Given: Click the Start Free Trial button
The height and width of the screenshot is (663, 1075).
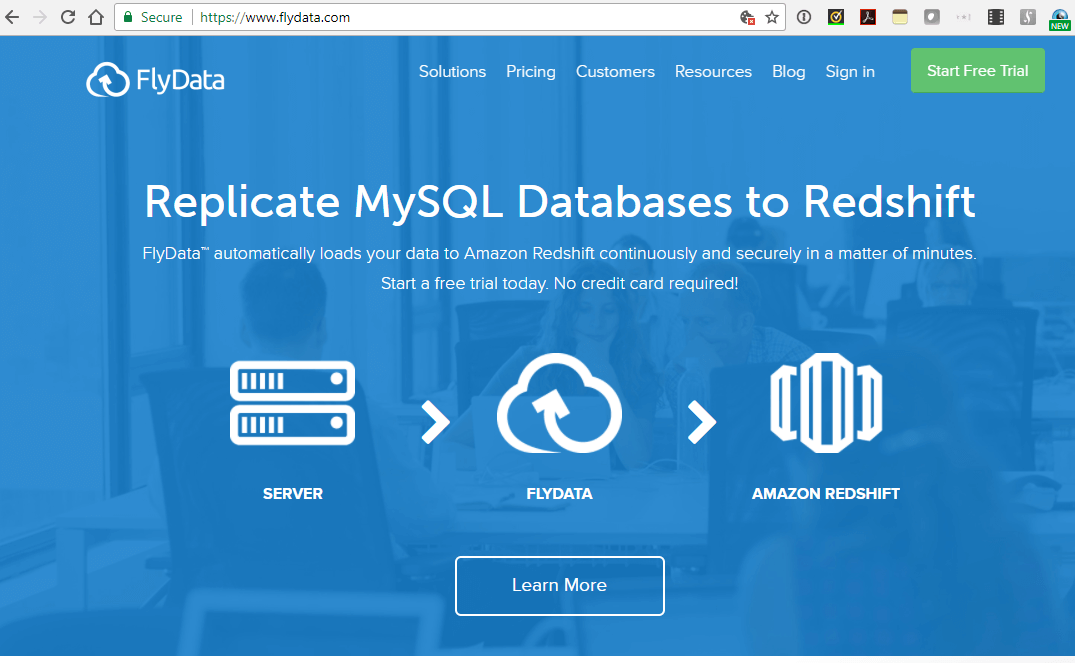Looking at the screenshot, I should [x=977, y=70].
